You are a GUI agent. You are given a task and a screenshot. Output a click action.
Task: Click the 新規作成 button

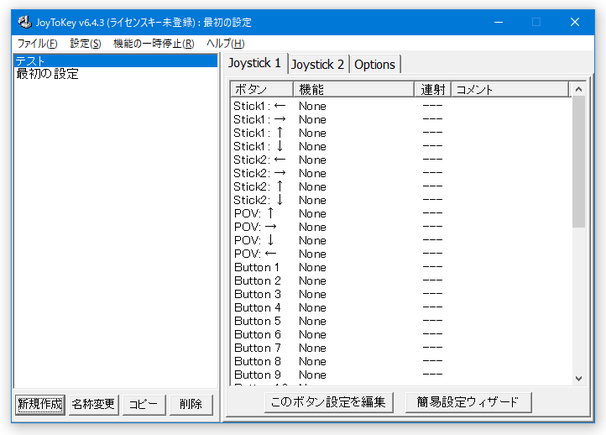pos(40,404)
